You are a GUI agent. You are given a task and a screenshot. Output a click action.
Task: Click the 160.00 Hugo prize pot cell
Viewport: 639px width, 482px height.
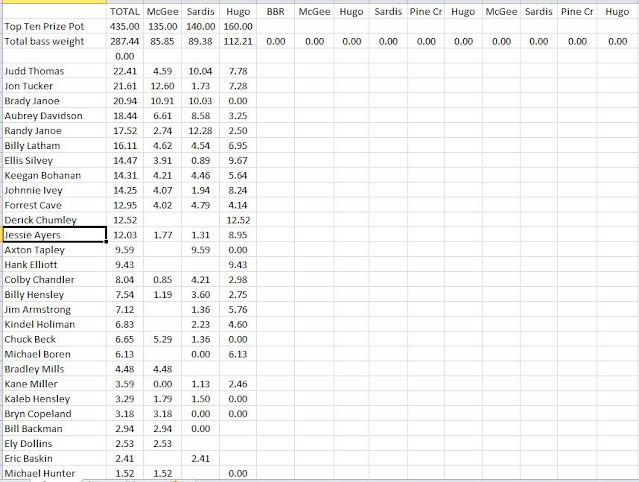(x=238, y=26)
